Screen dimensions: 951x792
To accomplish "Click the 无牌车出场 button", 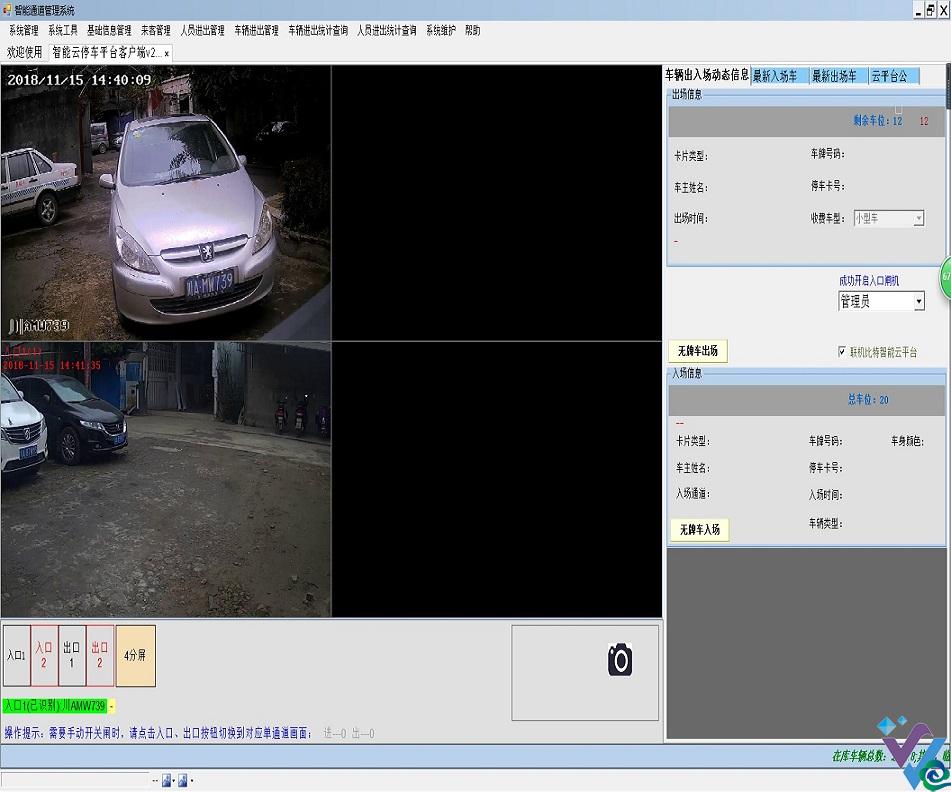I will tap(698, 351).
